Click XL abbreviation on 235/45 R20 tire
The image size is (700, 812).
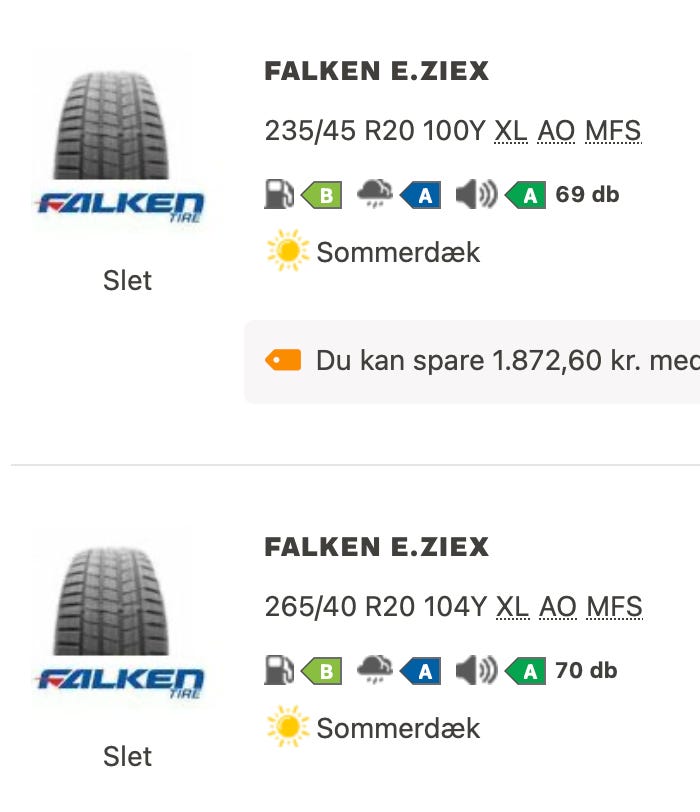pyautogui.click(x=511, y=131)
